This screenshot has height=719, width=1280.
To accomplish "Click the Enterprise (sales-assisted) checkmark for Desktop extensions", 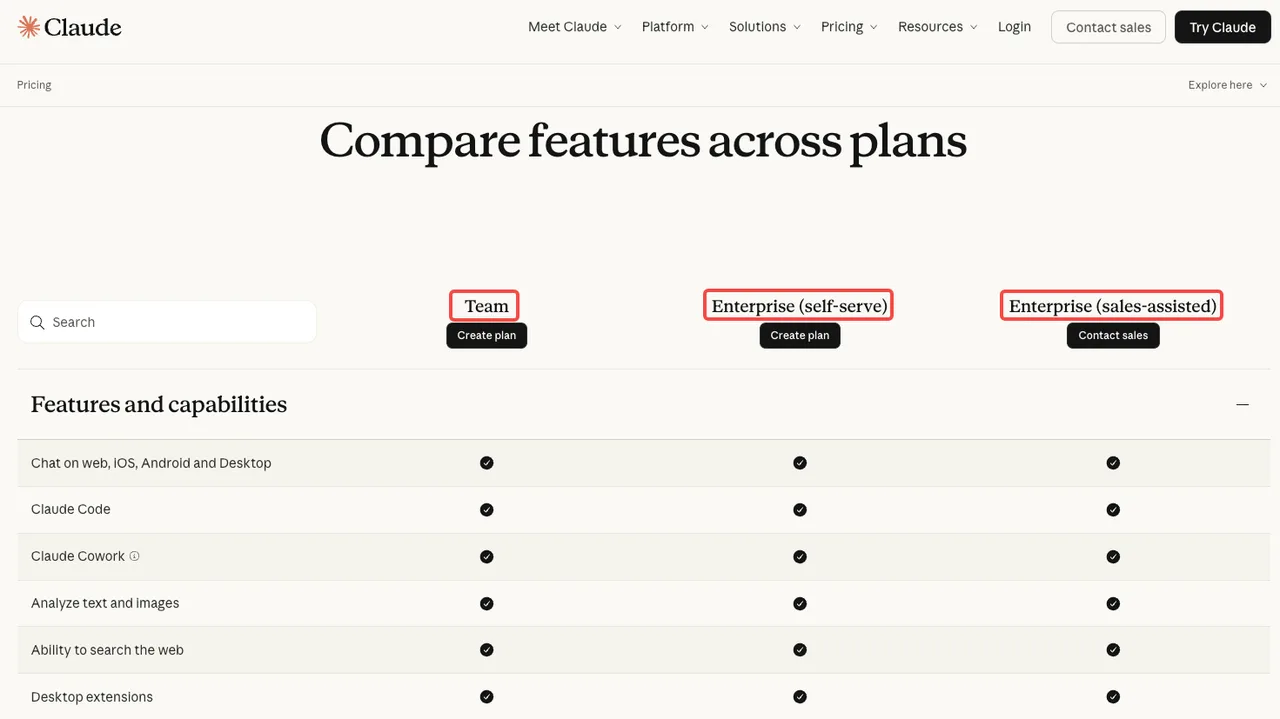I will [x=1113, y=697].
